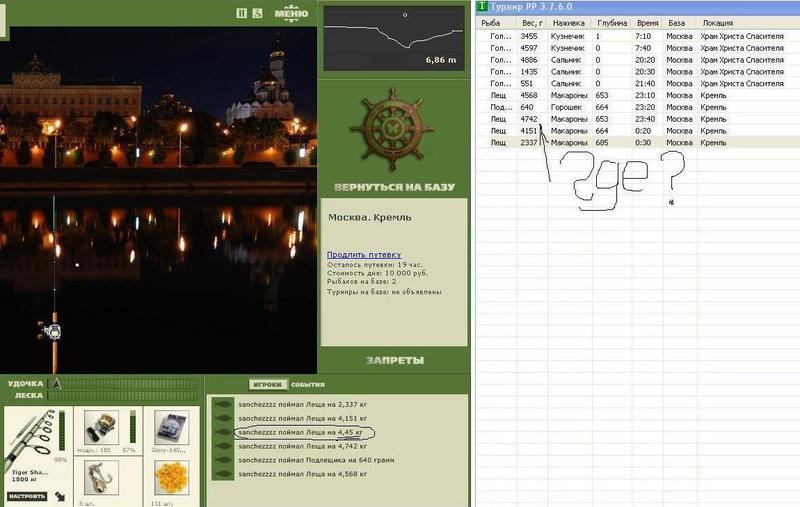The width and height of the screenshot is (800, 507).
Task: Click fish icon beside 640 грамм catch
Action: (x=223, y=460)
